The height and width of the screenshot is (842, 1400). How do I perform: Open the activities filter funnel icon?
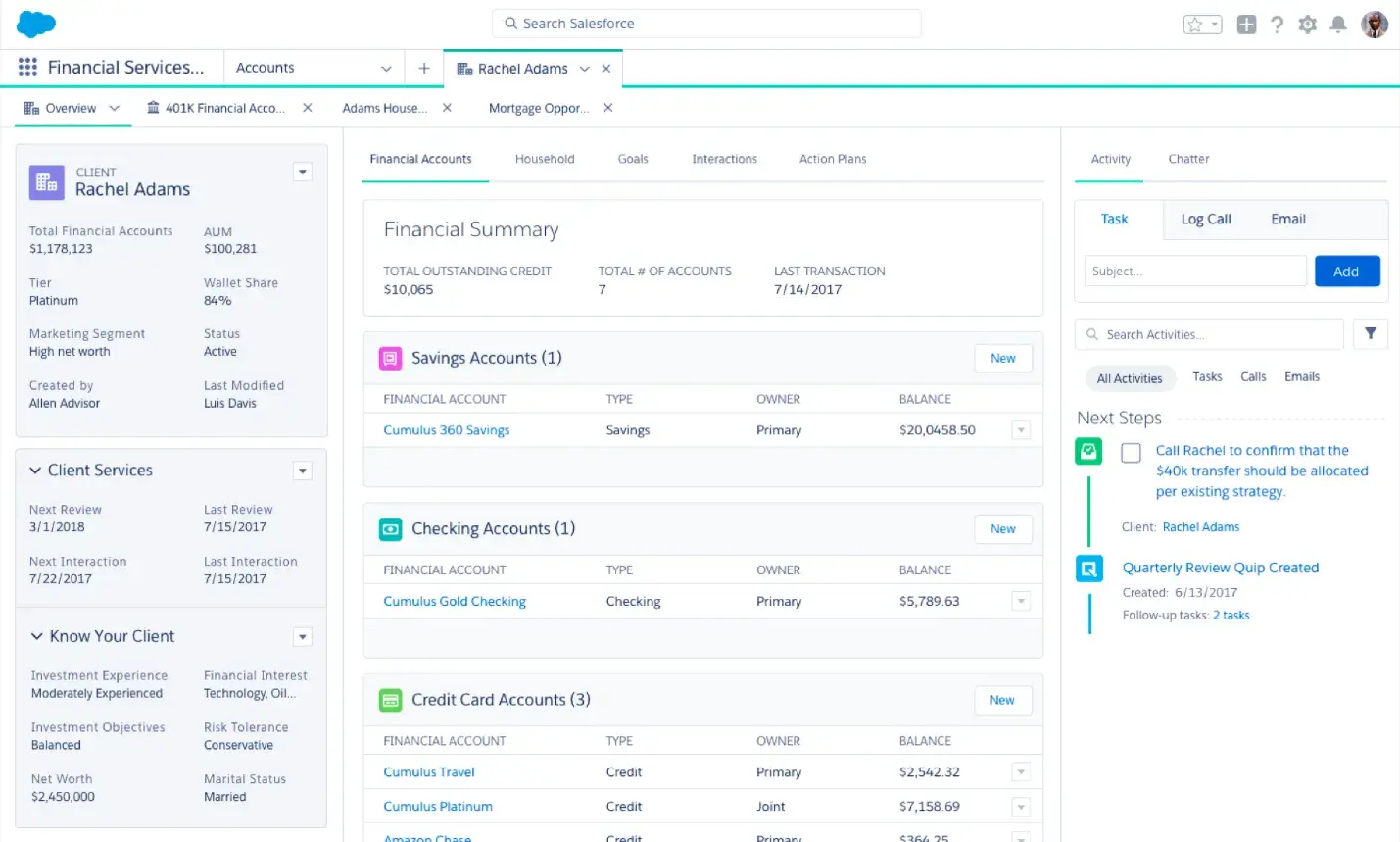click(1370, 333)
